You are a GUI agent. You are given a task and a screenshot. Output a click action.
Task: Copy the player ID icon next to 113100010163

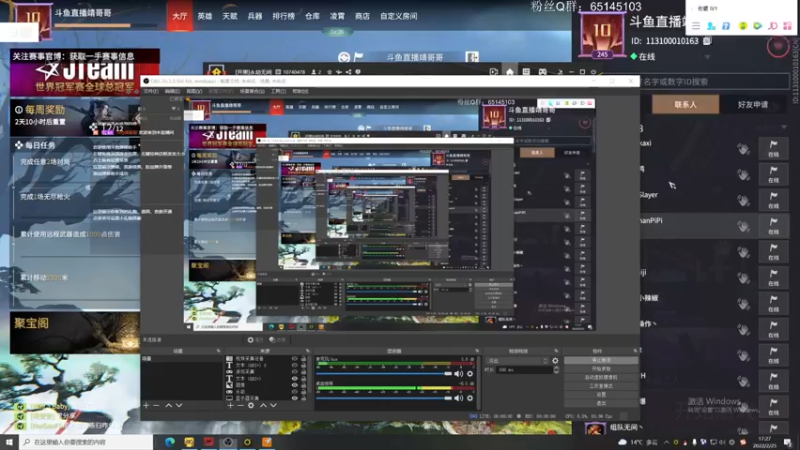click(x=707, y=40)
